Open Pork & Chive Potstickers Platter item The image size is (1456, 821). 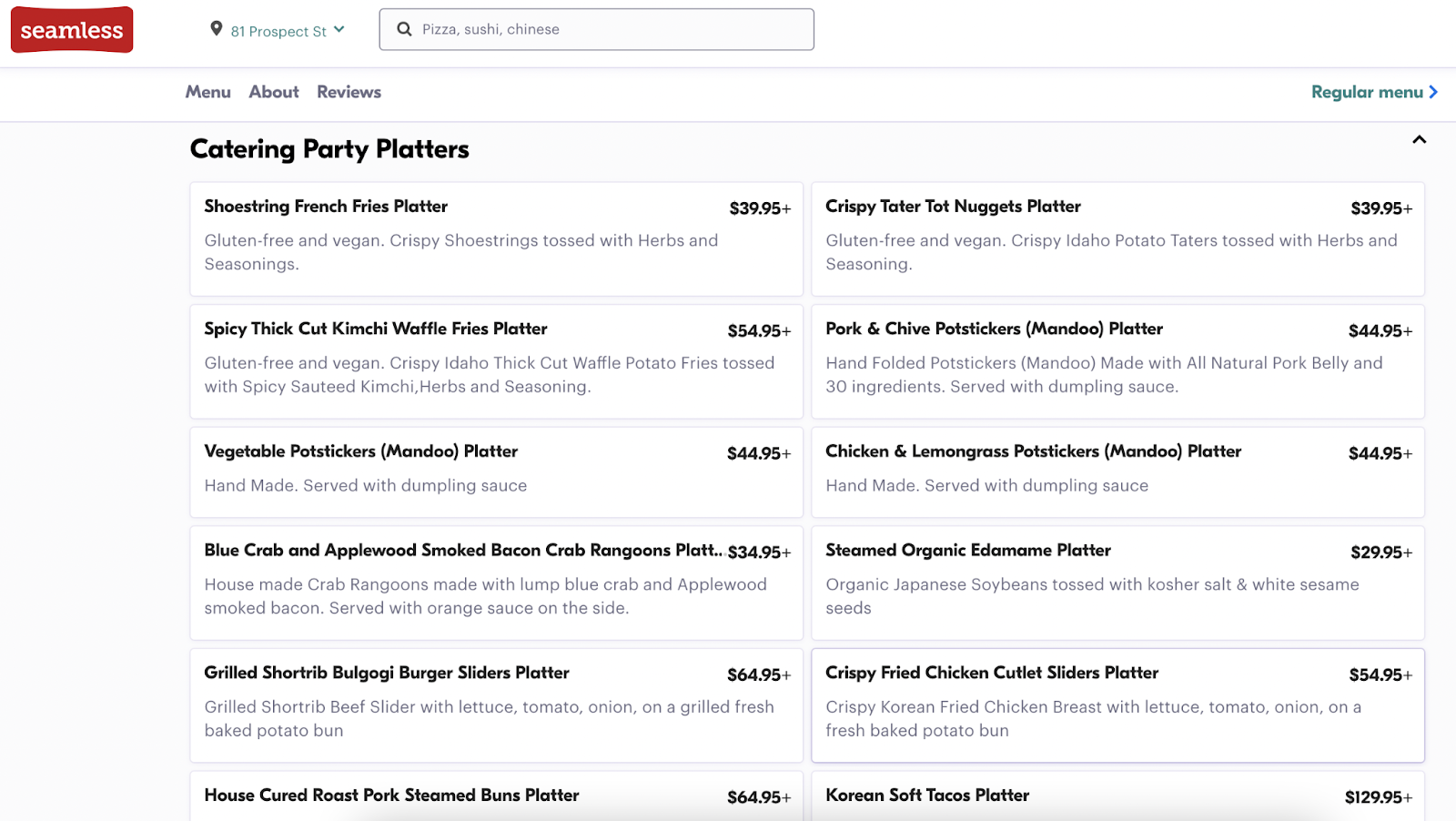1117,361
